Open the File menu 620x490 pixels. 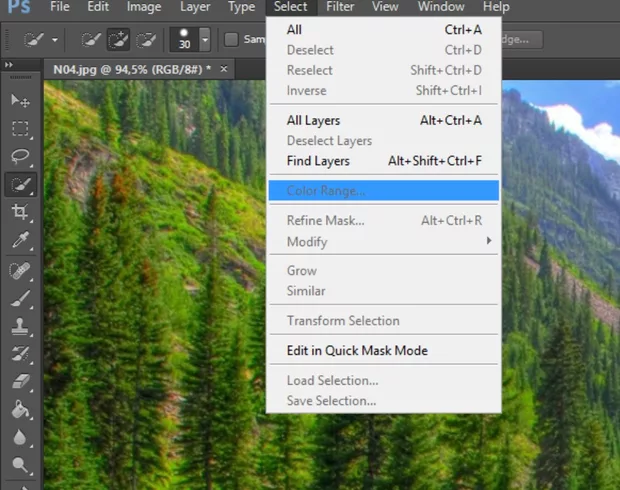coord(60,7)
